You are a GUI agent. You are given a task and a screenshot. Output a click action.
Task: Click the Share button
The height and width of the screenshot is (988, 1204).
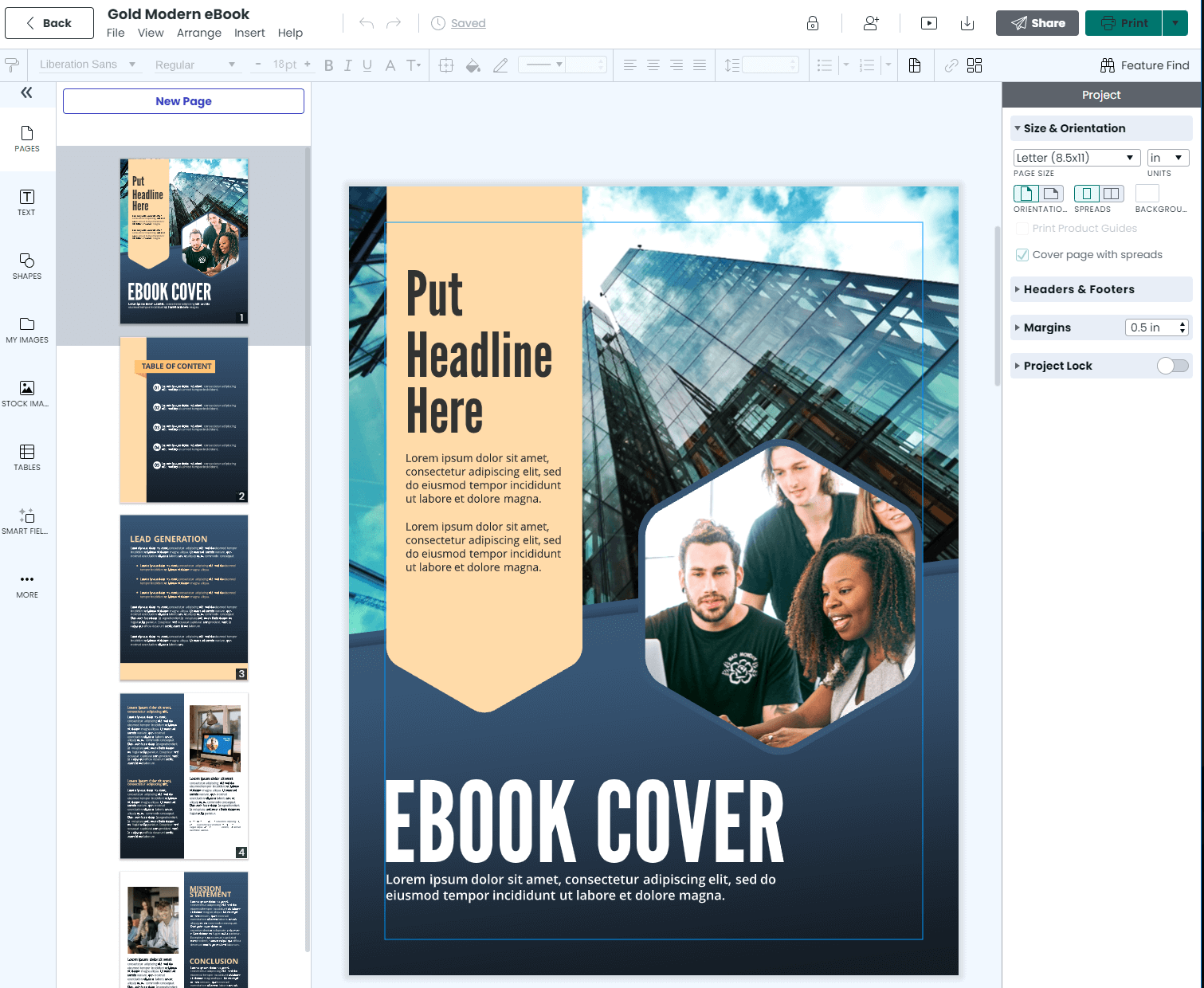(1037, 23)
